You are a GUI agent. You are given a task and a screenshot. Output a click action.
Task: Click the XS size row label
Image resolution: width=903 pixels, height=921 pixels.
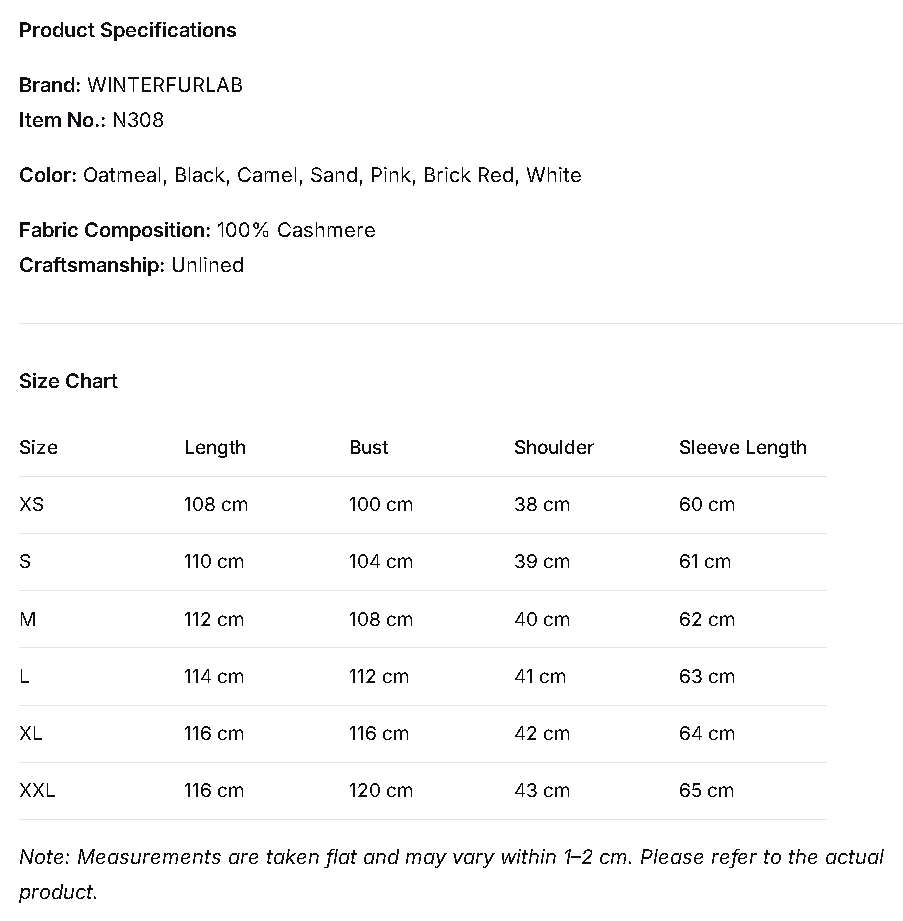coord(31,504)
